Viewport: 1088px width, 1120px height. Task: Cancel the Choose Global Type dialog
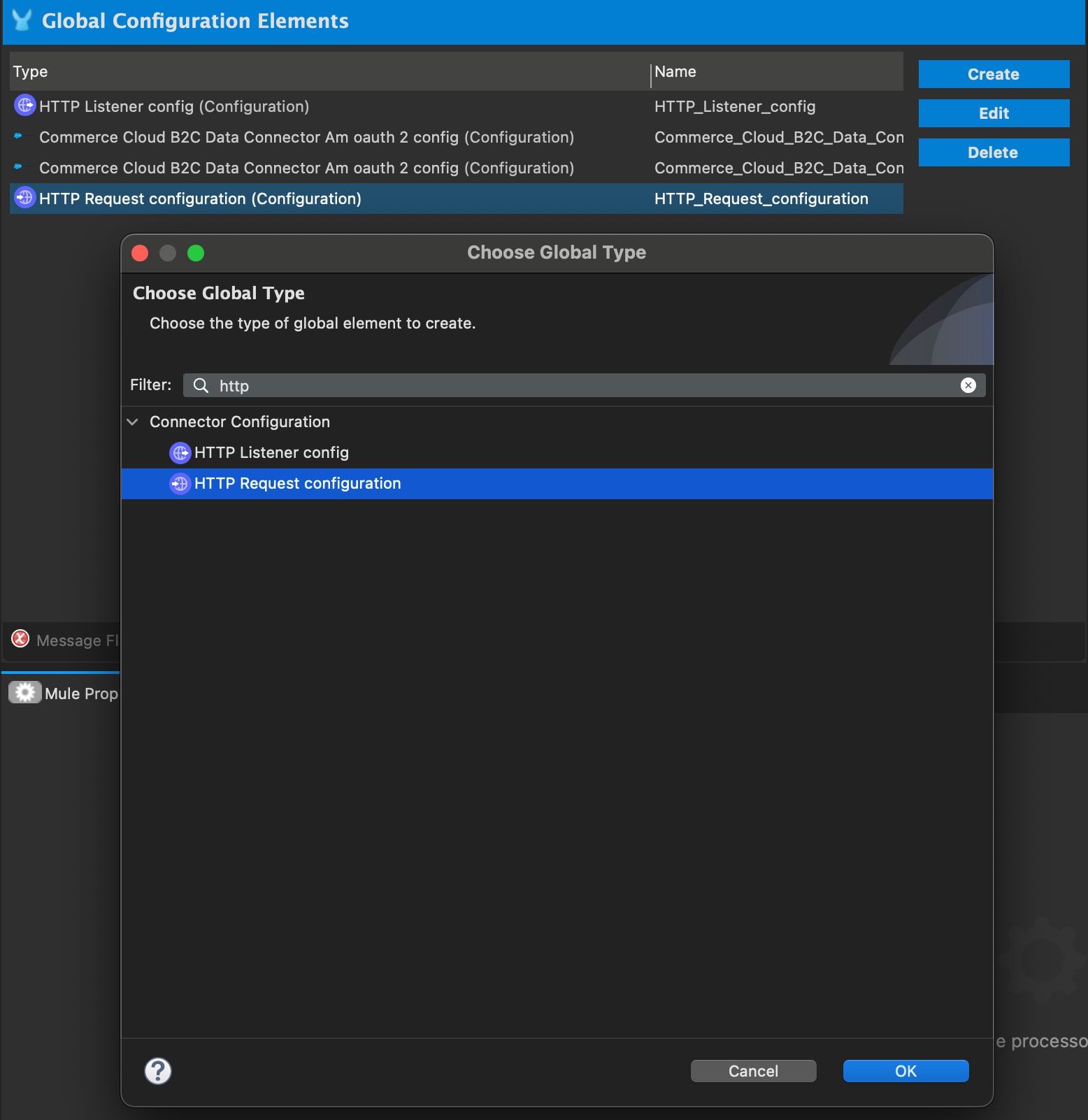click(x=753, y=1071)
